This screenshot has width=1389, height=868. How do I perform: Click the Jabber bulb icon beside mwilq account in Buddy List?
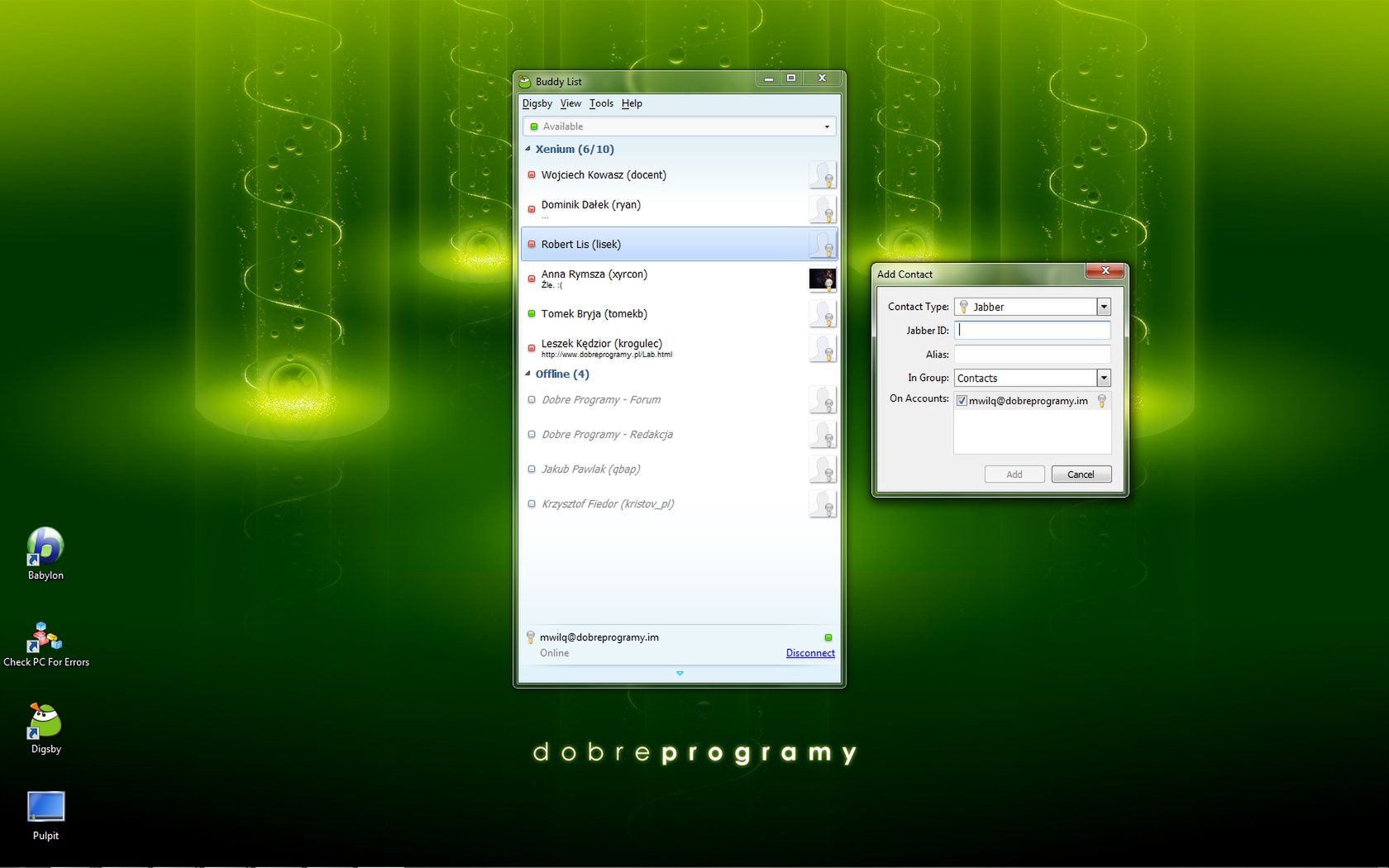531,637
